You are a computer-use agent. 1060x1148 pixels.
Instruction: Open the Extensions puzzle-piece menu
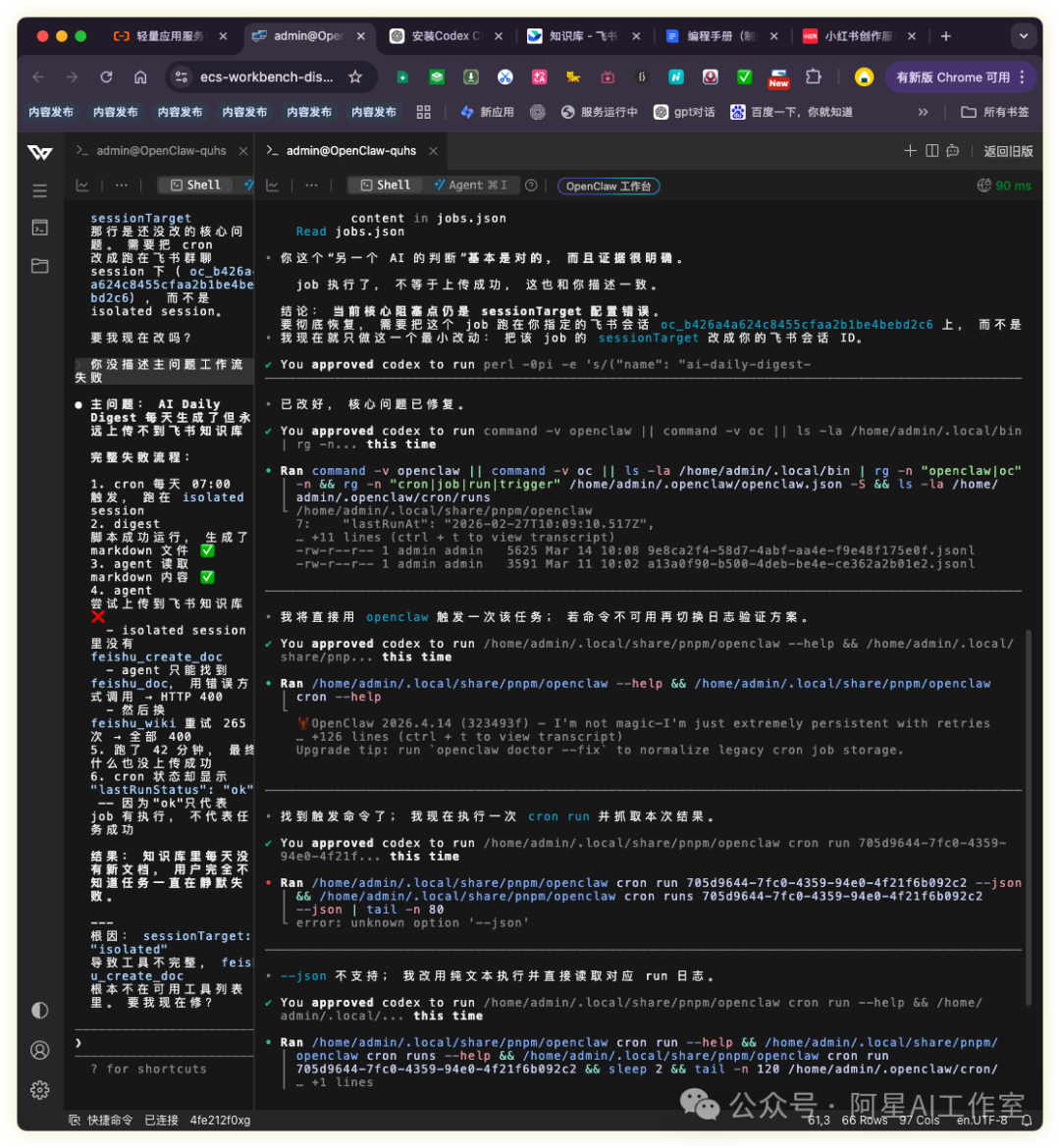[x=813, y=77]
